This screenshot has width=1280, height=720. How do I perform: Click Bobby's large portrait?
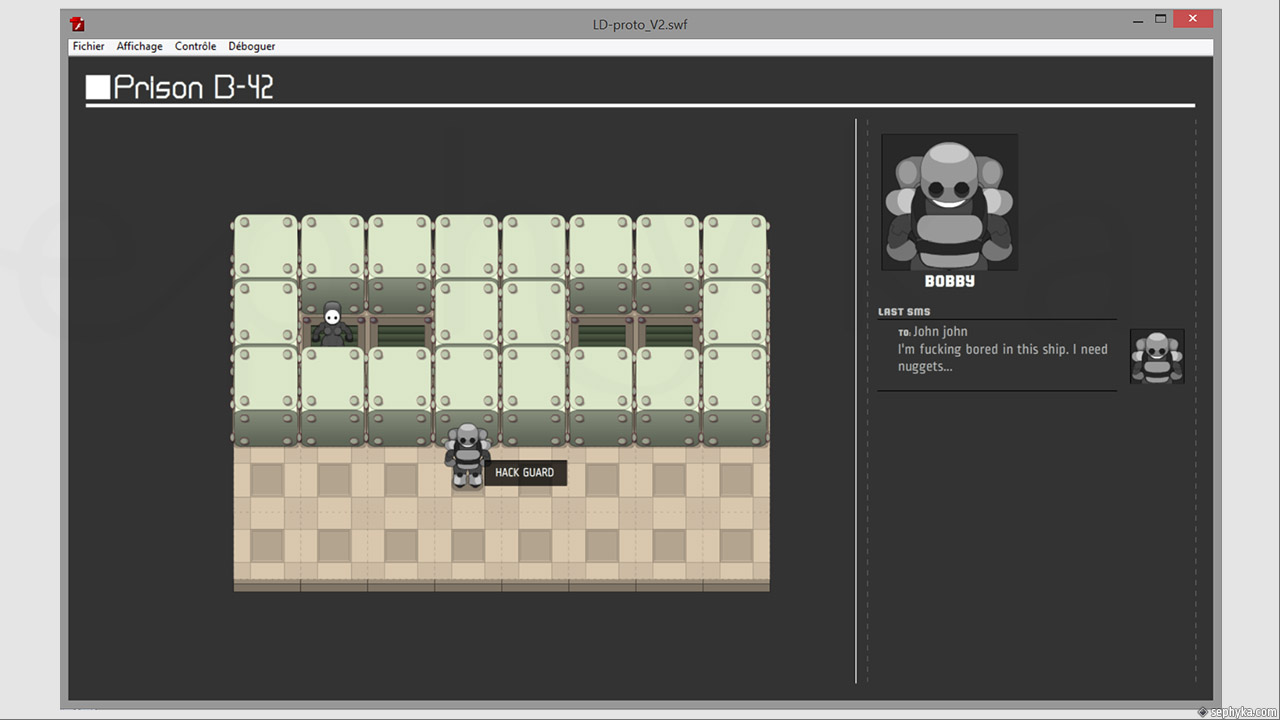tap(949, 203)
